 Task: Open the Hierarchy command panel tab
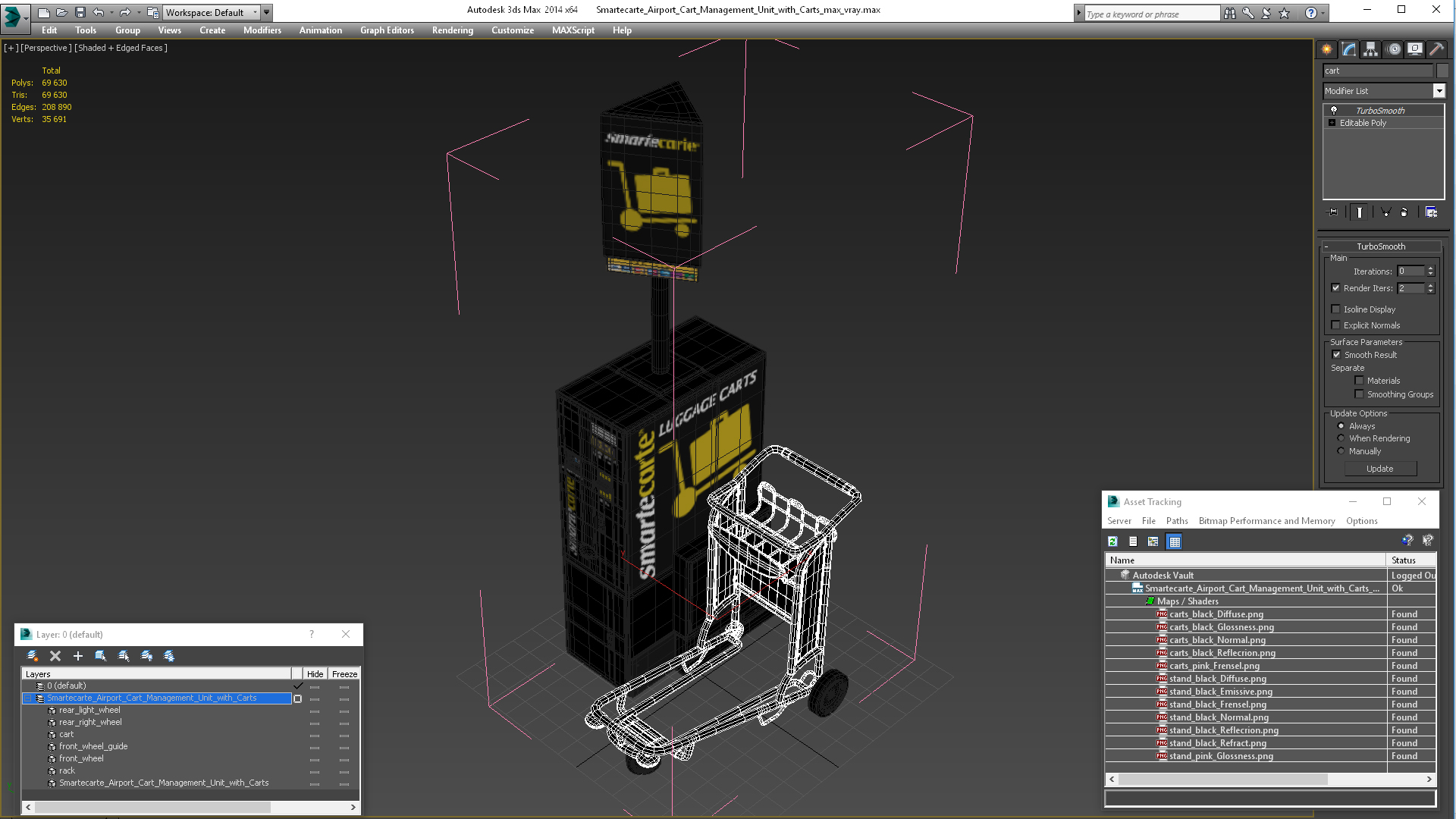pyautogui.click(x=1371, y=49)
